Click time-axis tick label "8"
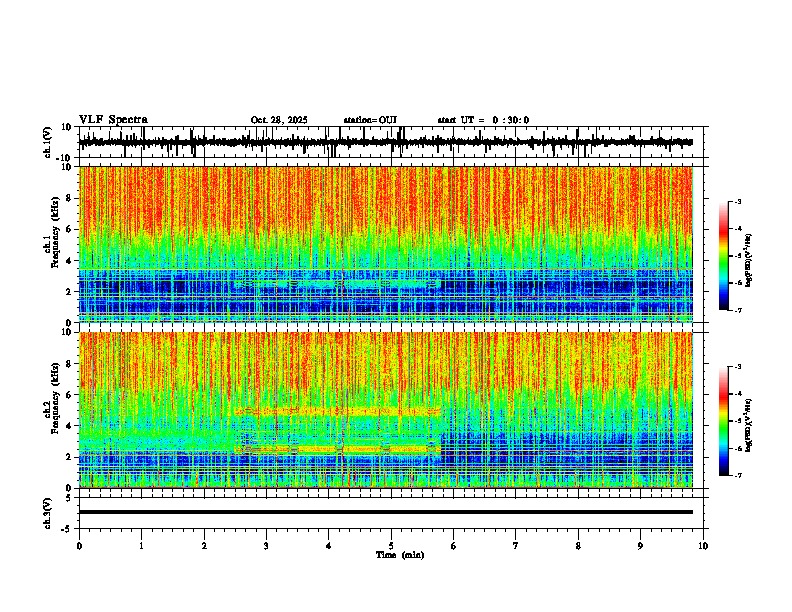This screenshot has width=792, height=612. coord(578,546)
